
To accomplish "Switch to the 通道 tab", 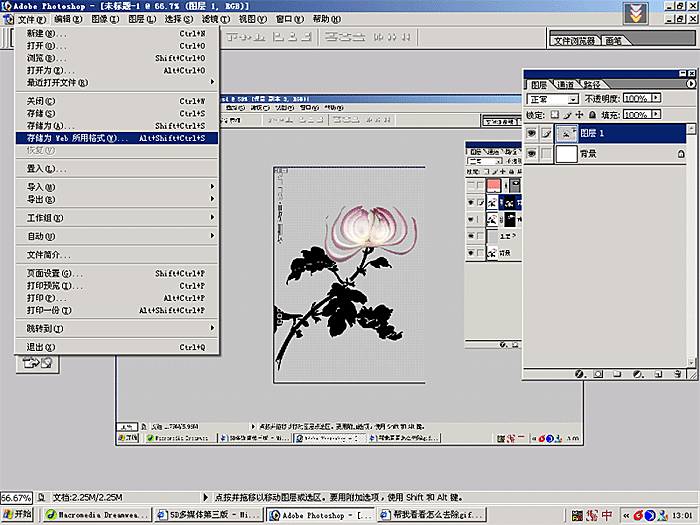I will click(x=566, y=84).
